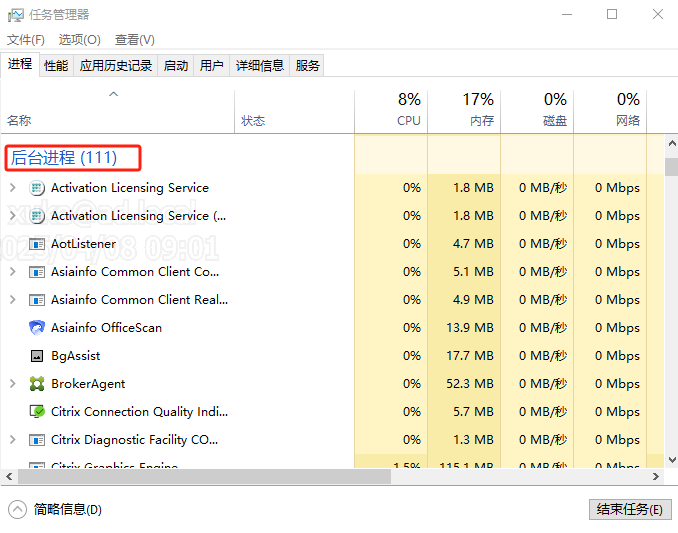Click the AotListener process icon
Image resolution: width=678 pixels, height=533 pixels.
pyautogui.click(x=37, y=244)
